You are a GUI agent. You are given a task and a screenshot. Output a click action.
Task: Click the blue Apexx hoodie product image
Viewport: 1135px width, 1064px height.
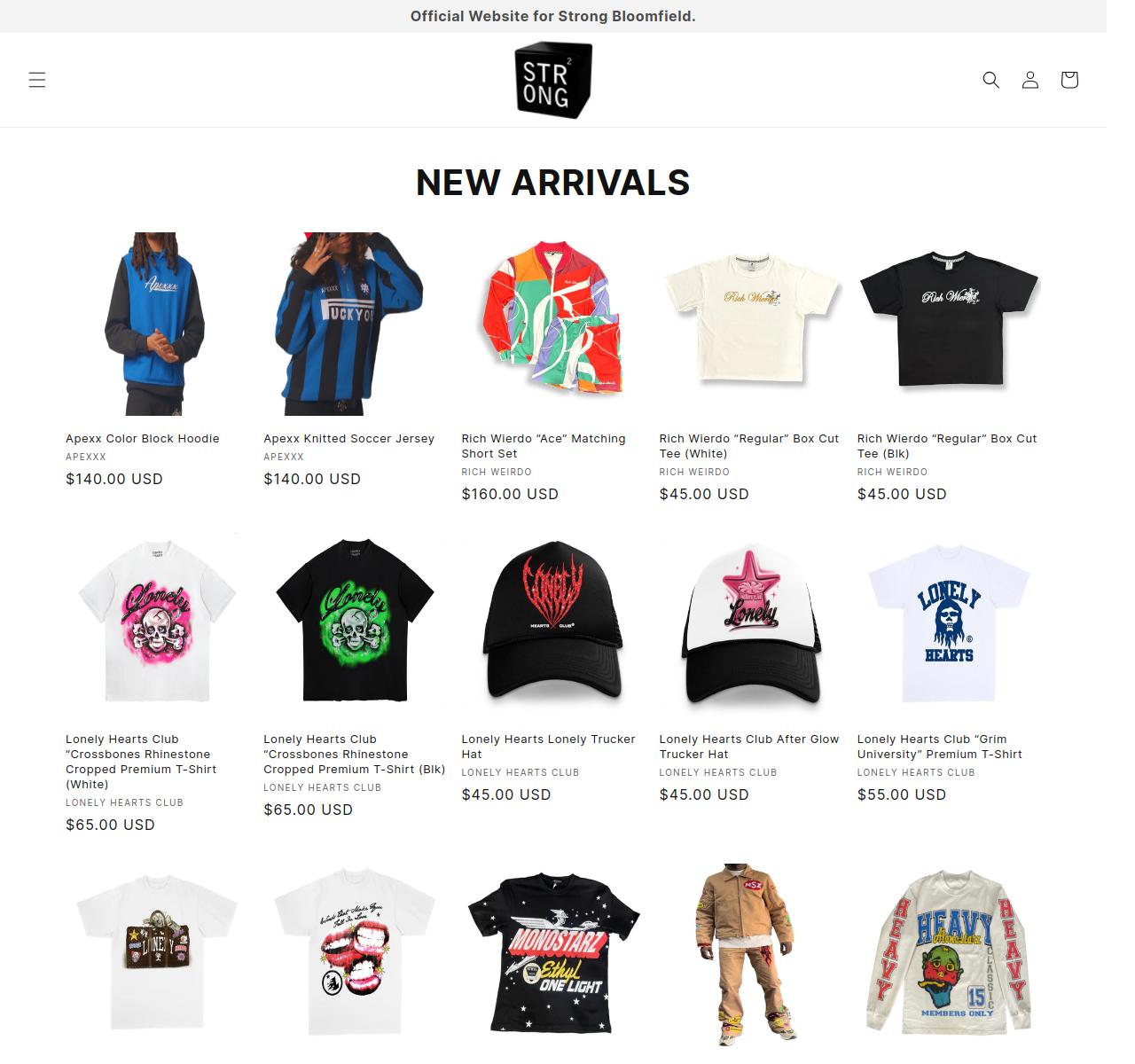156,324
